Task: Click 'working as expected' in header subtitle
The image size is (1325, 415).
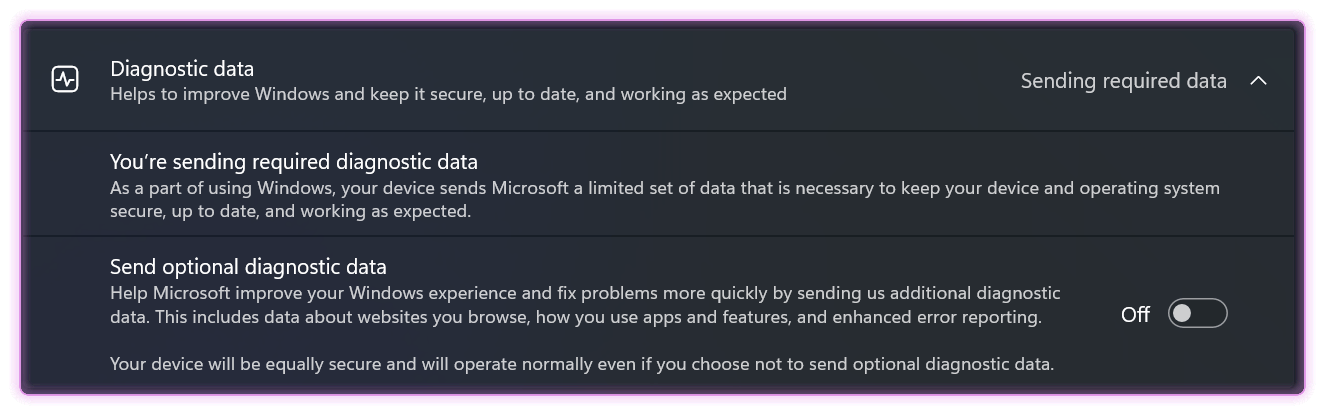Action: coord(706,95)
